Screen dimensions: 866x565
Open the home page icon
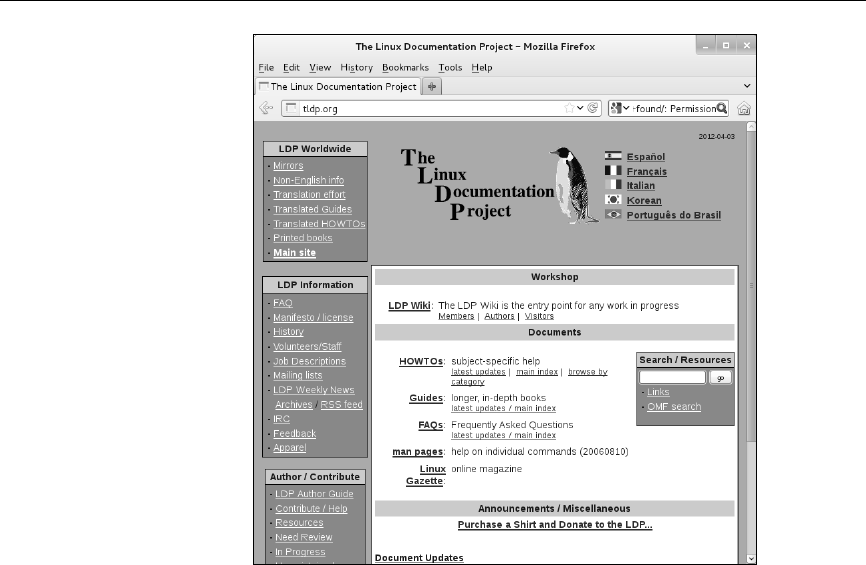point(743,108)
